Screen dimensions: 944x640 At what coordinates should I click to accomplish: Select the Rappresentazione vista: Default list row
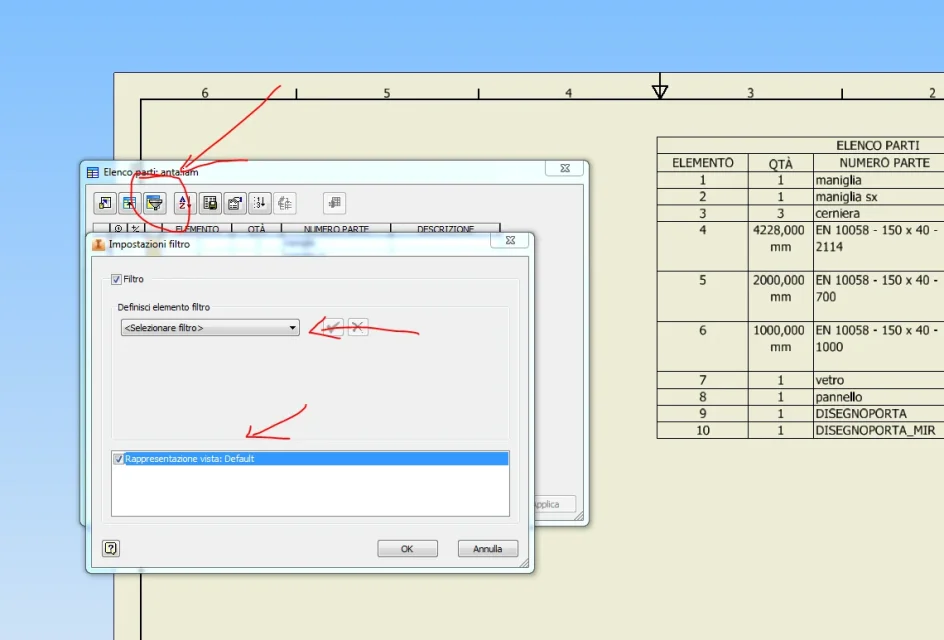coord(310,459)
